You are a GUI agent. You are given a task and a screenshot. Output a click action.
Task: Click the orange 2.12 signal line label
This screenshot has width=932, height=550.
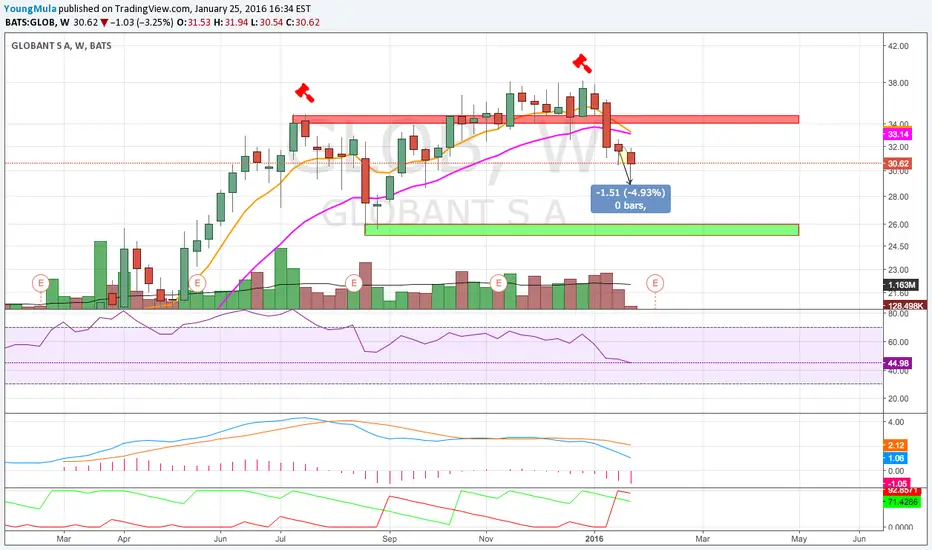[896, 445]
